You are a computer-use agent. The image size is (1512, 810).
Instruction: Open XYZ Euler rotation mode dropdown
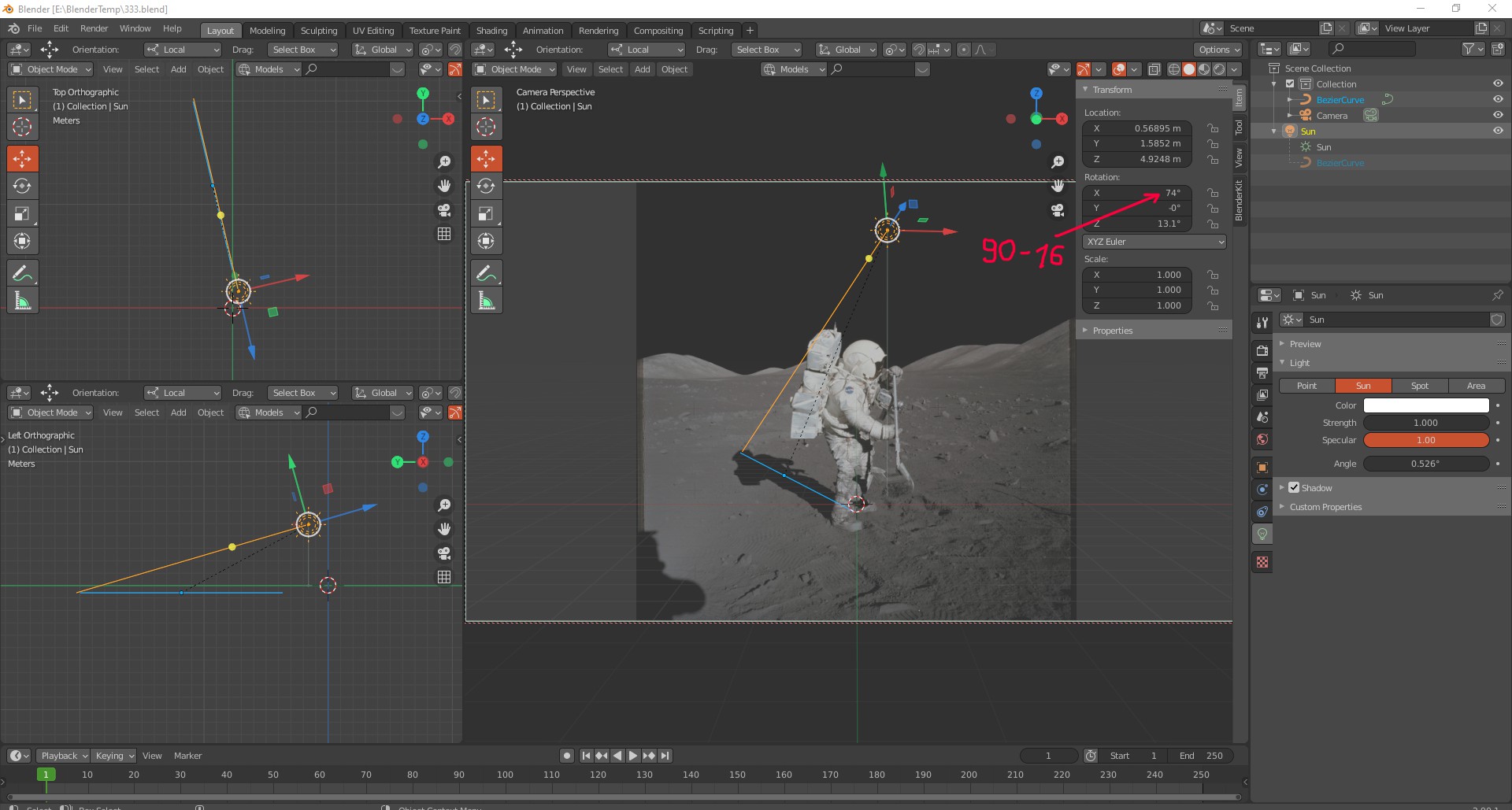[x=1154, y=242]
